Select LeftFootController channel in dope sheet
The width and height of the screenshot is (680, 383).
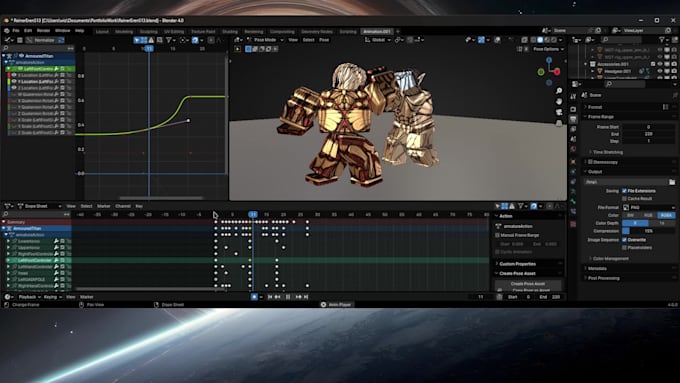point(34,260)
